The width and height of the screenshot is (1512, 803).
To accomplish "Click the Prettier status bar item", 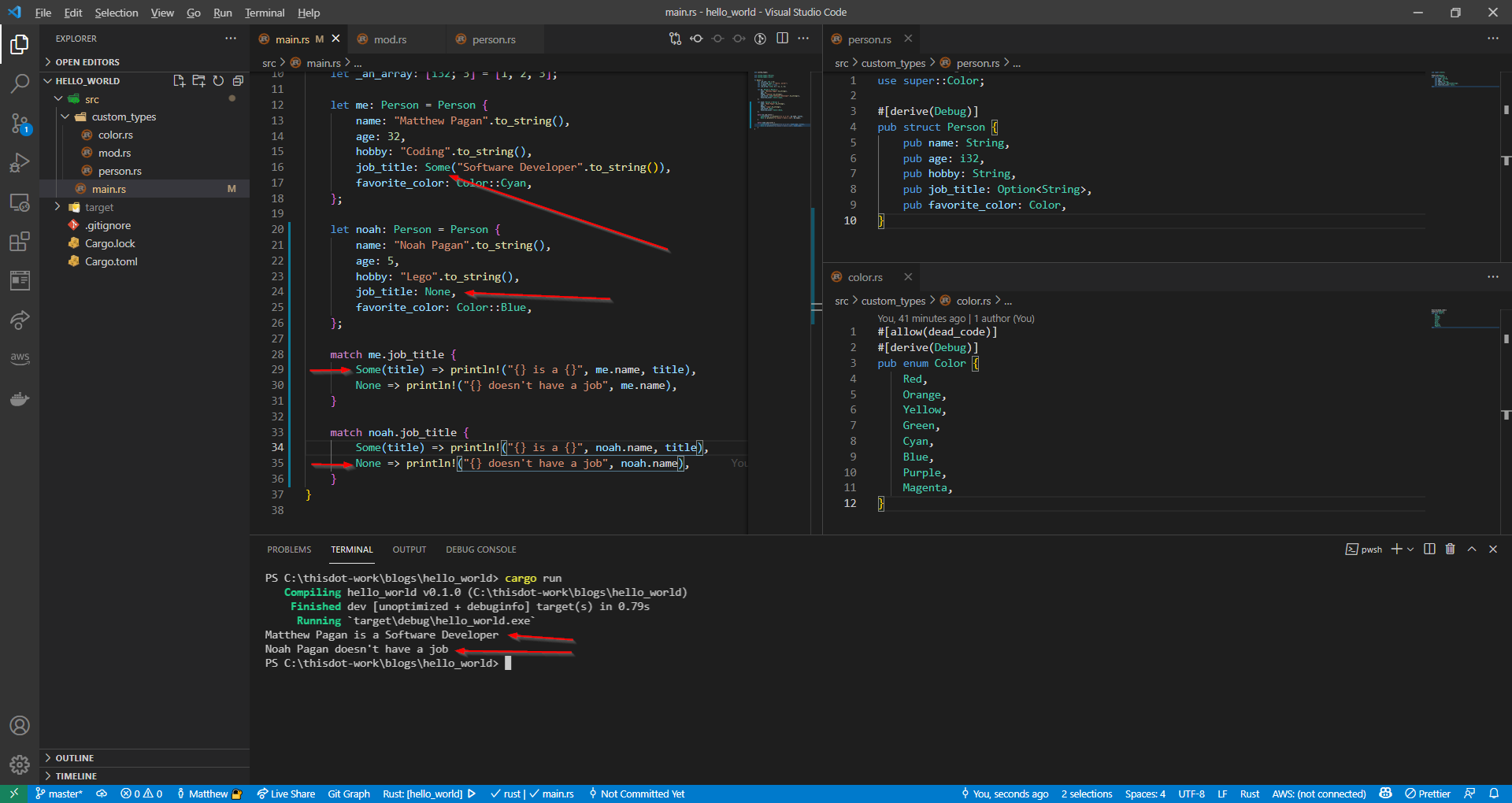I will (1428, 794).
